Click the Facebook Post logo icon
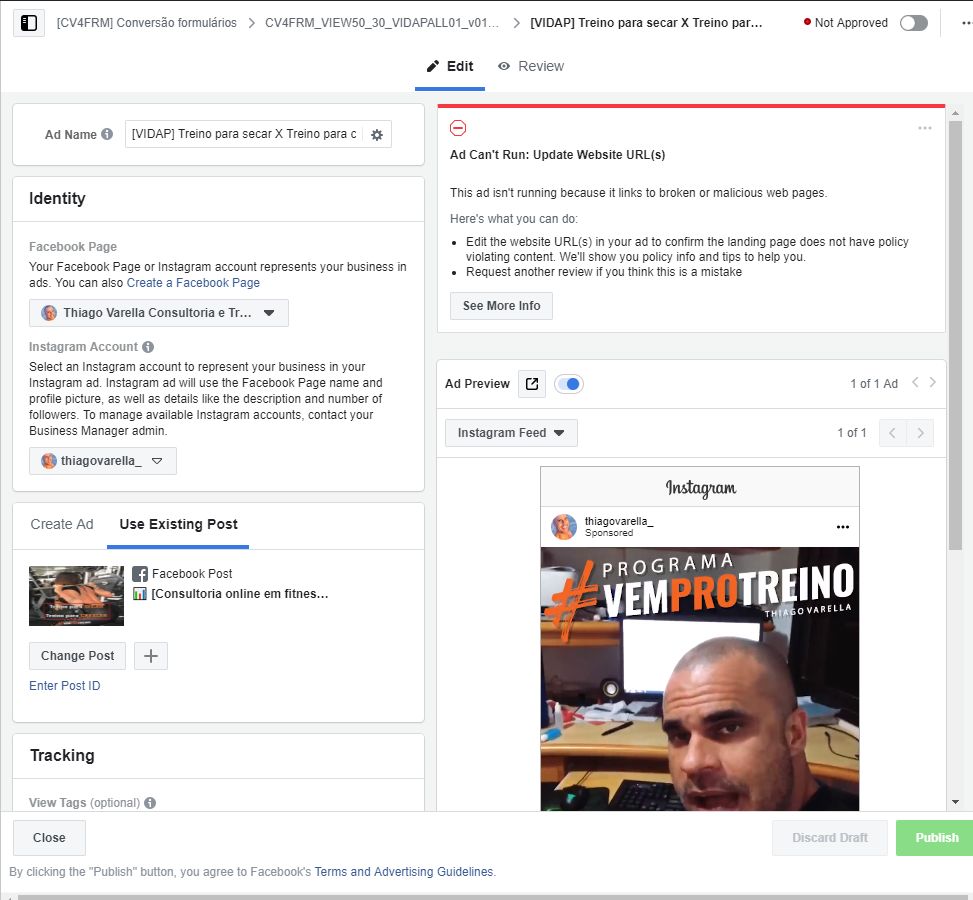Screen dimensions: 973x900 coord(140,574)
